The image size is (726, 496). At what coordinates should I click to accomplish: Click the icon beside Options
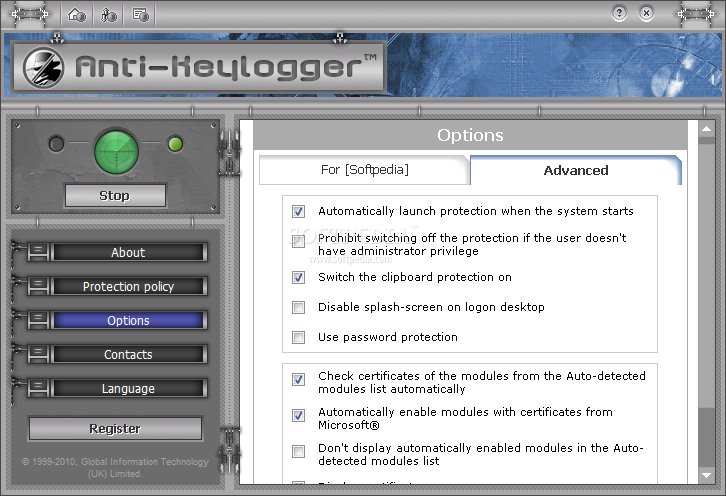pyautogui.click(x=38, y=320)
